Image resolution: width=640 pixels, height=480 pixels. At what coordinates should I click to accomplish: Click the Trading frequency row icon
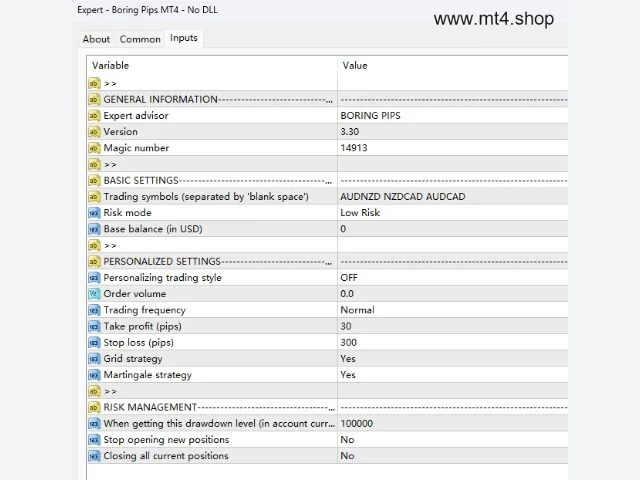pyautogui.click(x=94, y=310)
